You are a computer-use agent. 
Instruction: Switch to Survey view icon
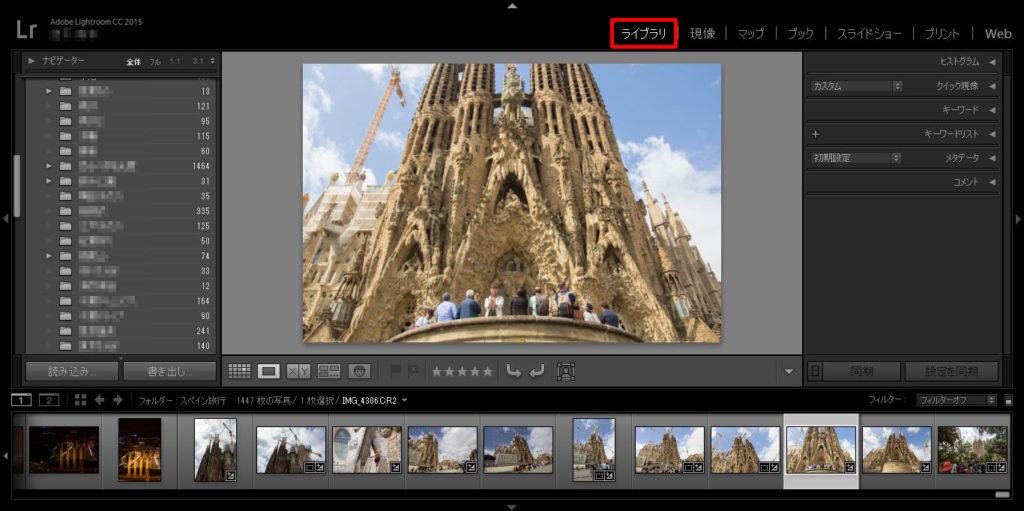tap(329, 371)
